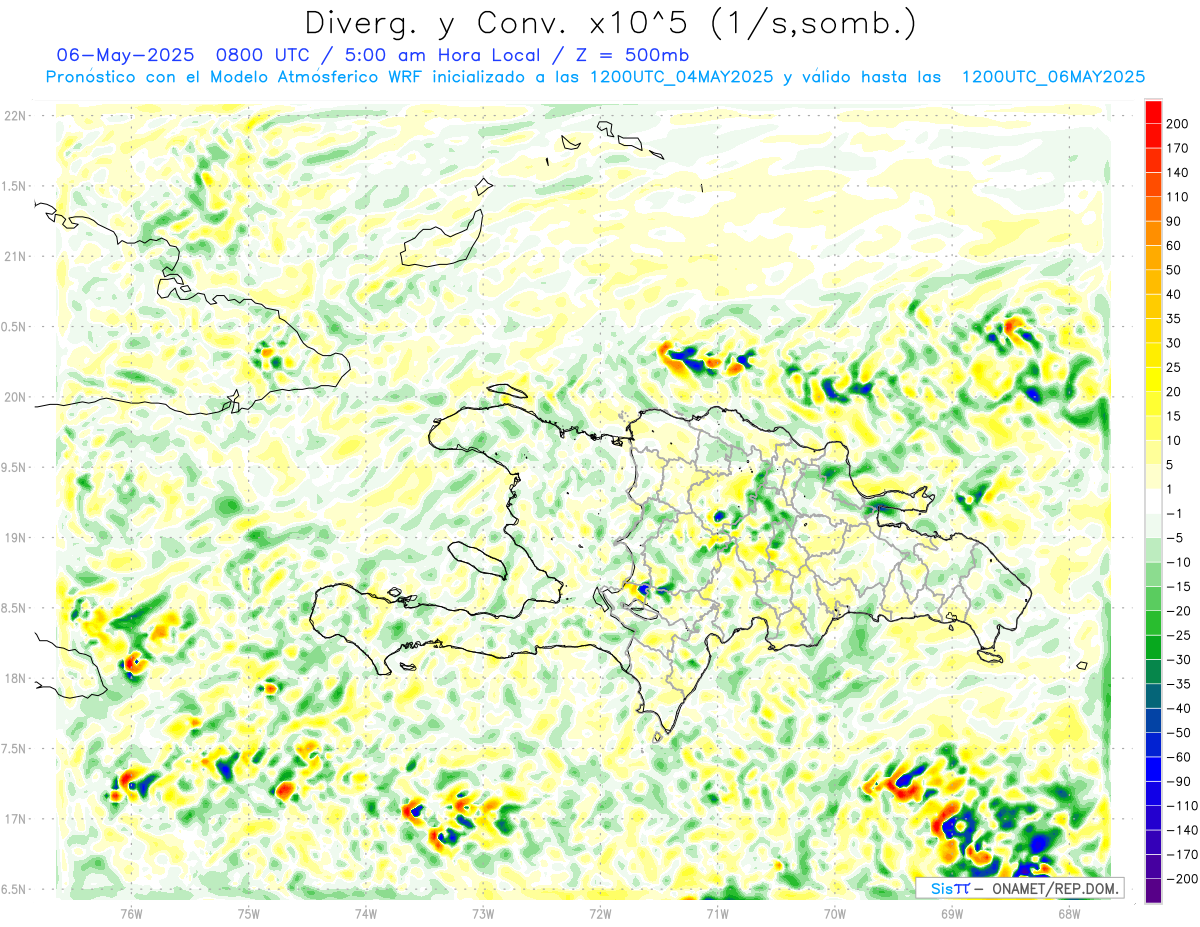Click the "-90" colorbar value
The height and width of the screenshot is (927, 1200).
[1179, 781]
